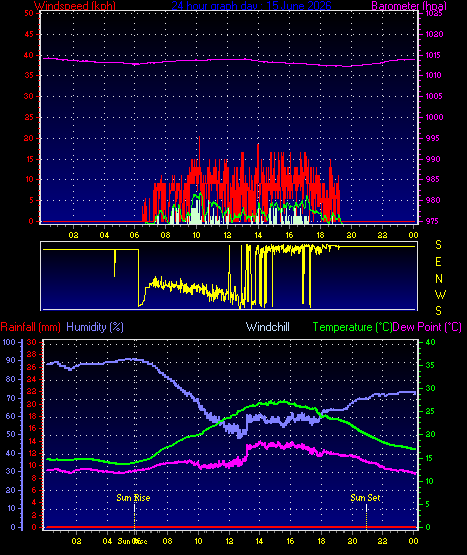Click the E wind direction label
The width and height of the screenshot is (467, 555).
[438, 262]
